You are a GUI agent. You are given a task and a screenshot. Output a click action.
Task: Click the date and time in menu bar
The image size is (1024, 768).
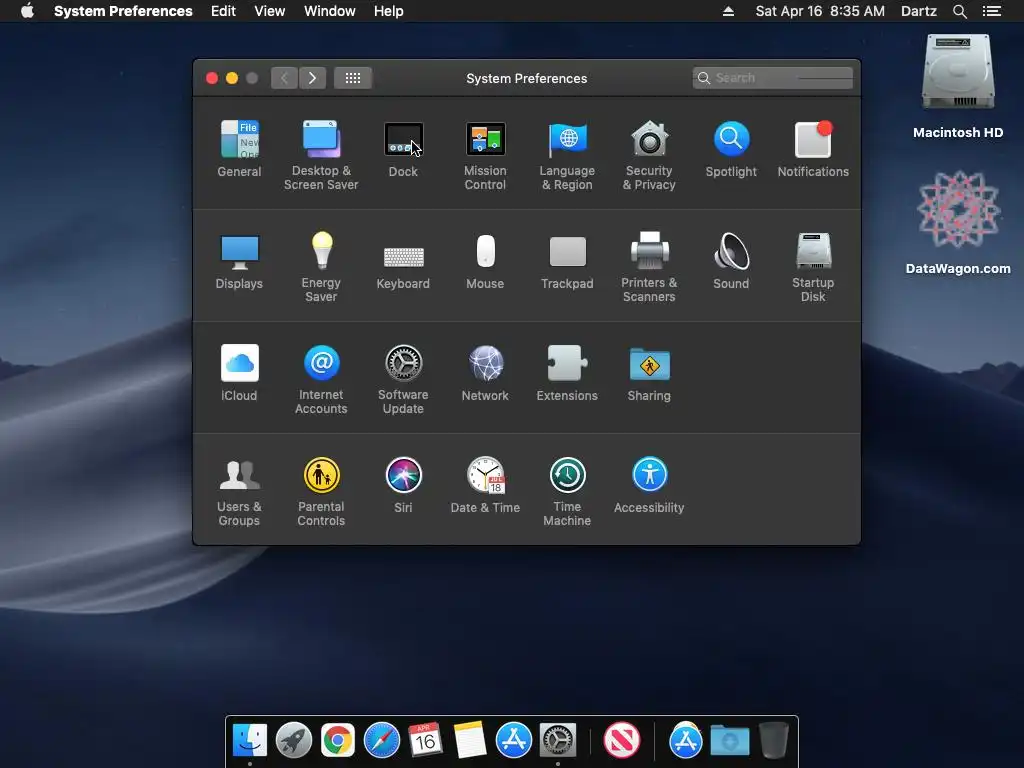pos(820,11)
